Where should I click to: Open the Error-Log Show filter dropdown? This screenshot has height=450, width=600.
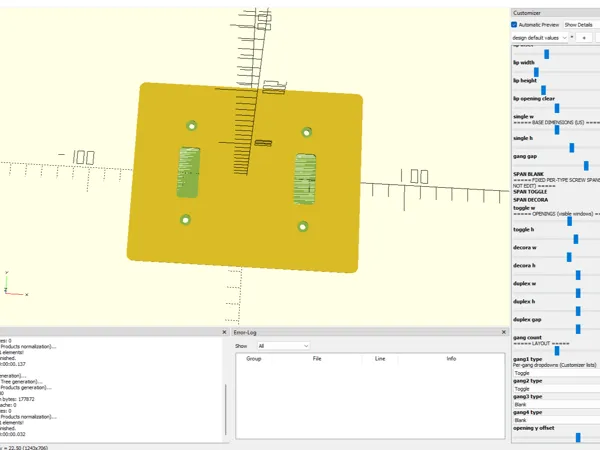[x=283, y=346]
